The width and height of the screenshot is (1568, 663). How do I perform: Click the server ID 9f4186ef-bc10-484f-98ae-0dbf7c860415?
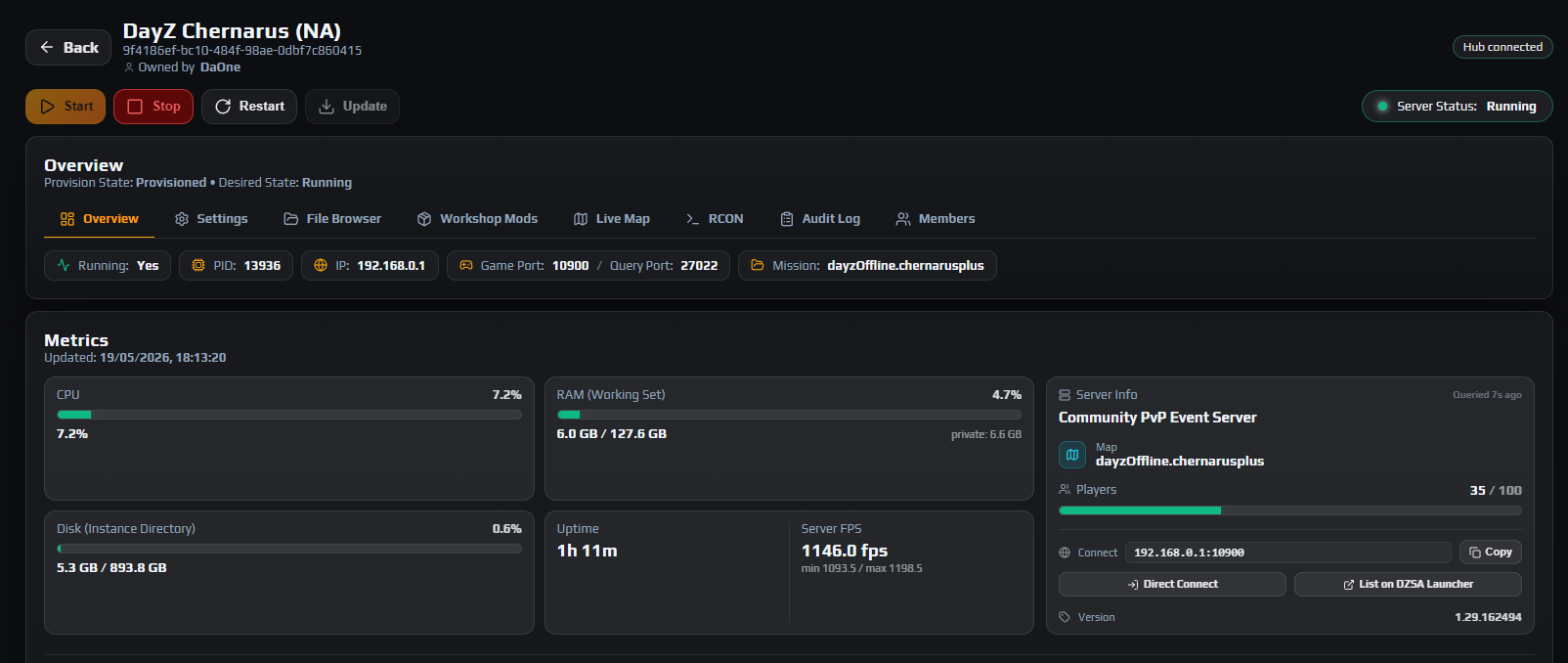pos(242,51)
